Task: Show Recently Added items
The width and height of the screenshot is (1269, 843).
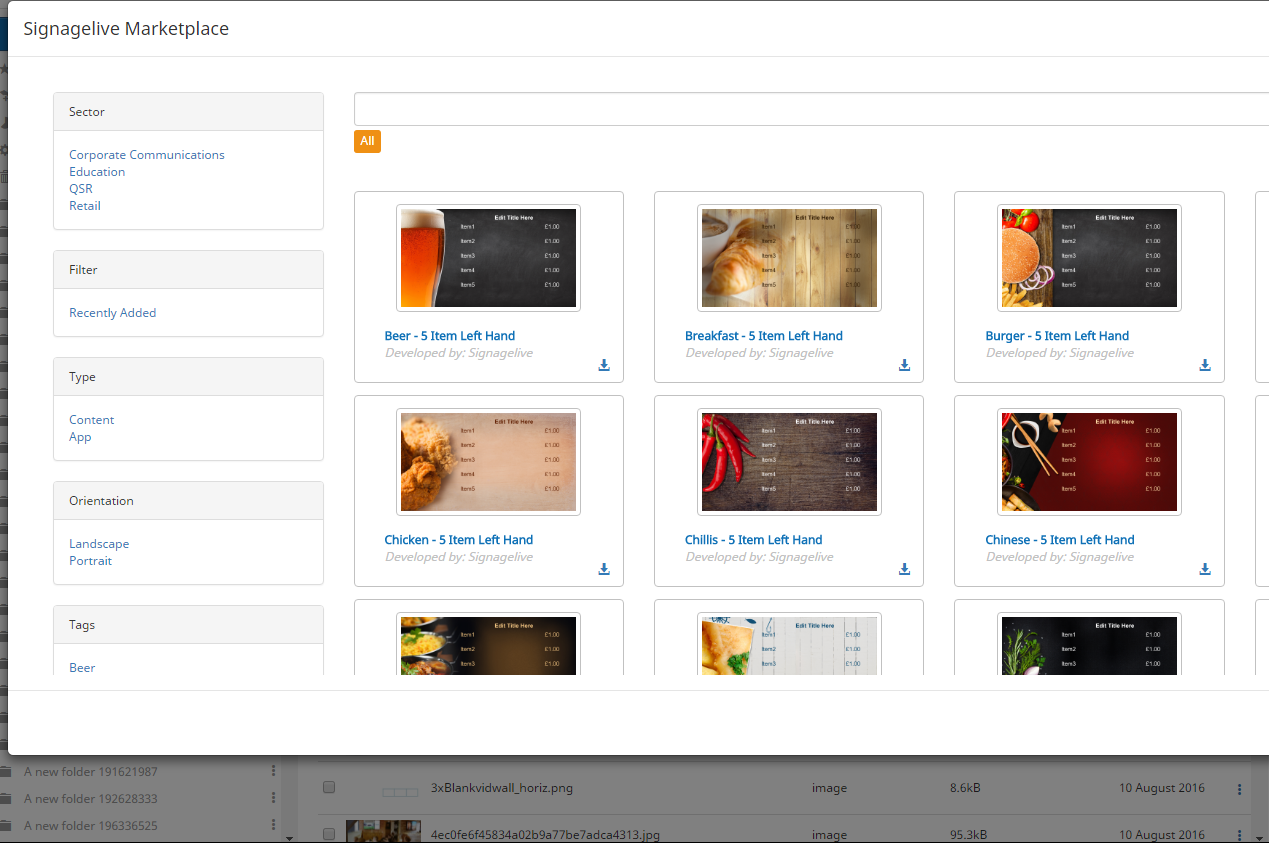Action: 113,313
